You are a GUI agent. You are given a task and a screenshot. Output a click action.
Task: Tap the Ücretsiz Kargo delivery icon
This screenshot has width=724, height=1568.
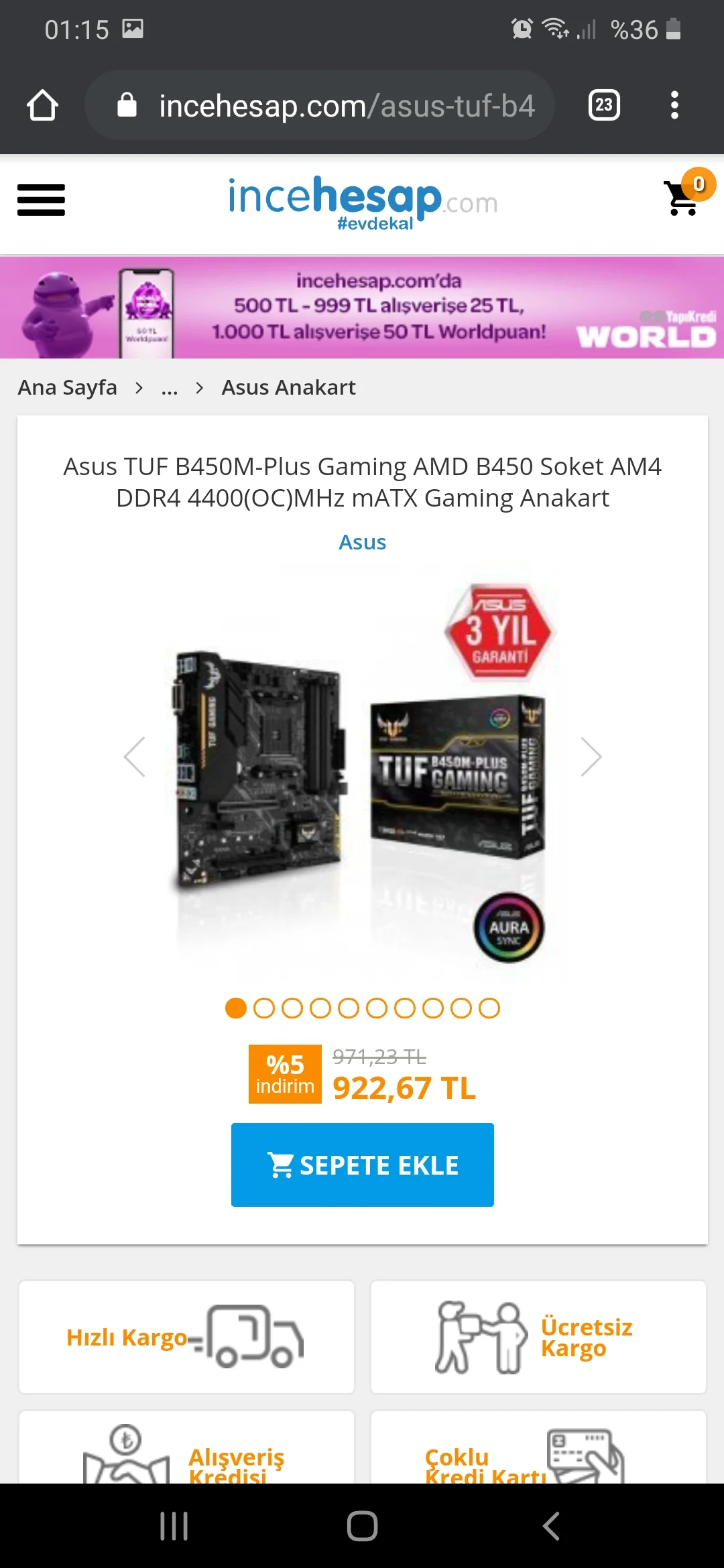(481, 1337)
